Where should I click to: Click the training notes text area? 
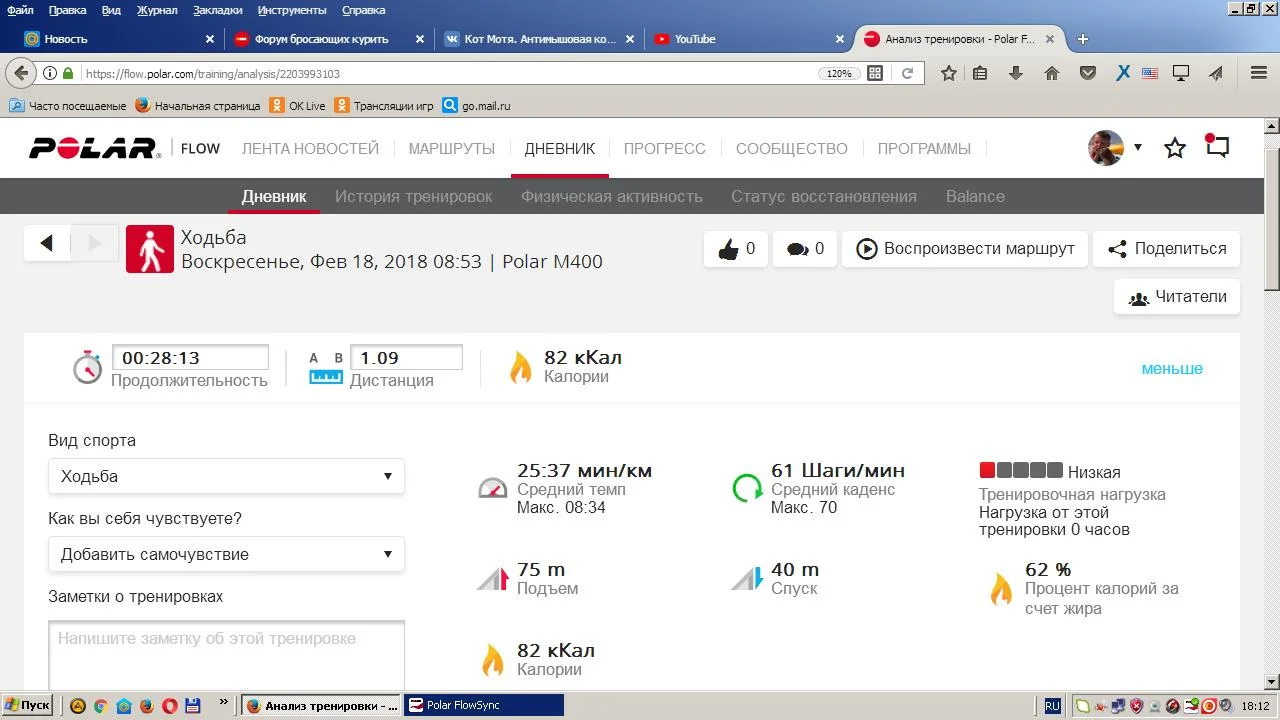(226, 655)
